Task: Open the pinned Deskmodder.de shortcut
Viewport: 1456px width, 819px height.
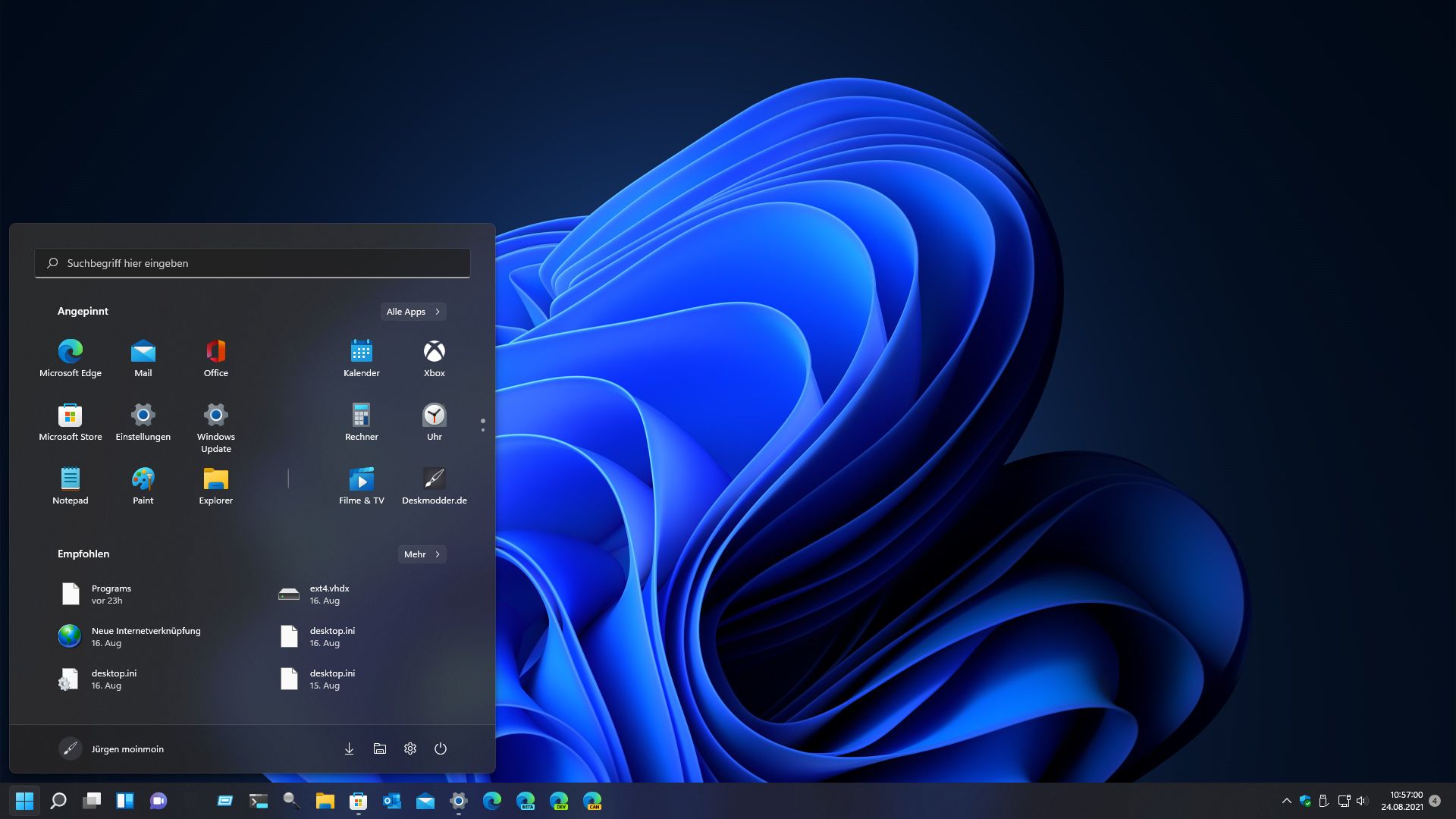Action: (435, 485)
